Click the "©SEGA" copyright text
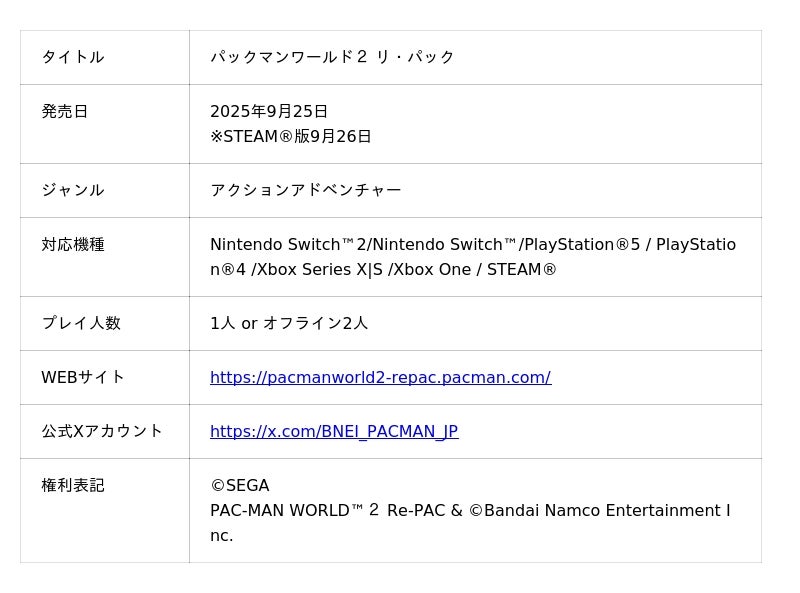The image size is (800, 593). [240, 486]
